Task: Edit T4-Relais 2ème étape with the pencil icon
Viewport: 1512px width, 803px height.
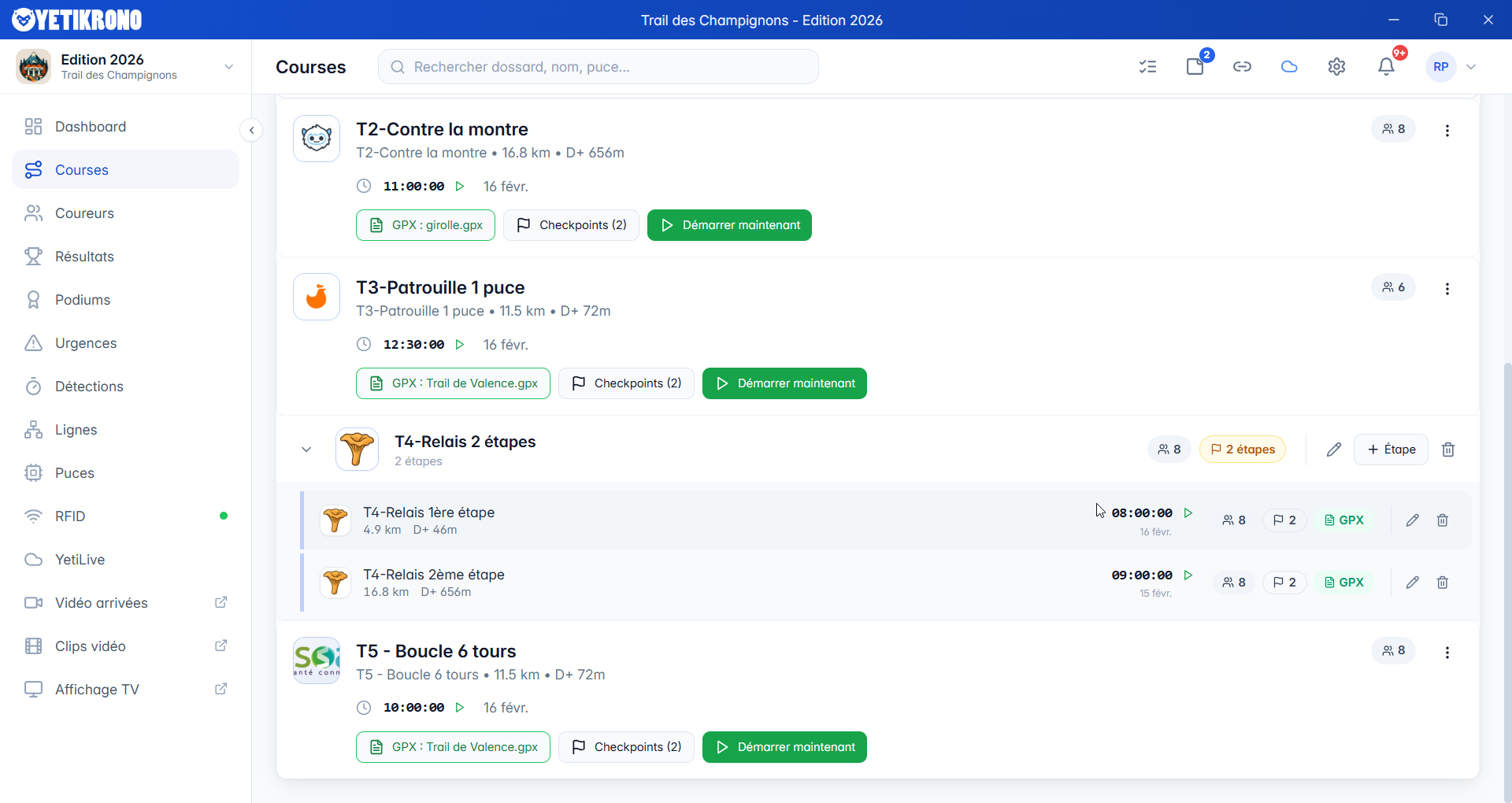Action: pos(1412,583)
